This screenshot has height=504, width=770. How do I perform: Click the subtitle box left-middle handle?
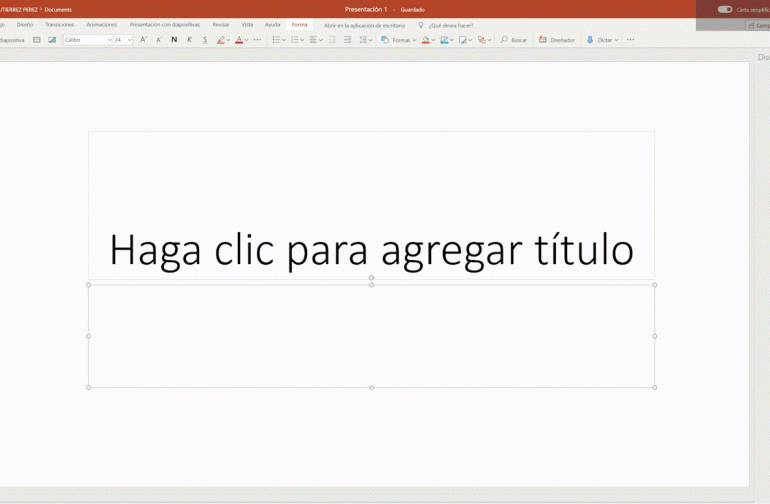tap(88, 336)
